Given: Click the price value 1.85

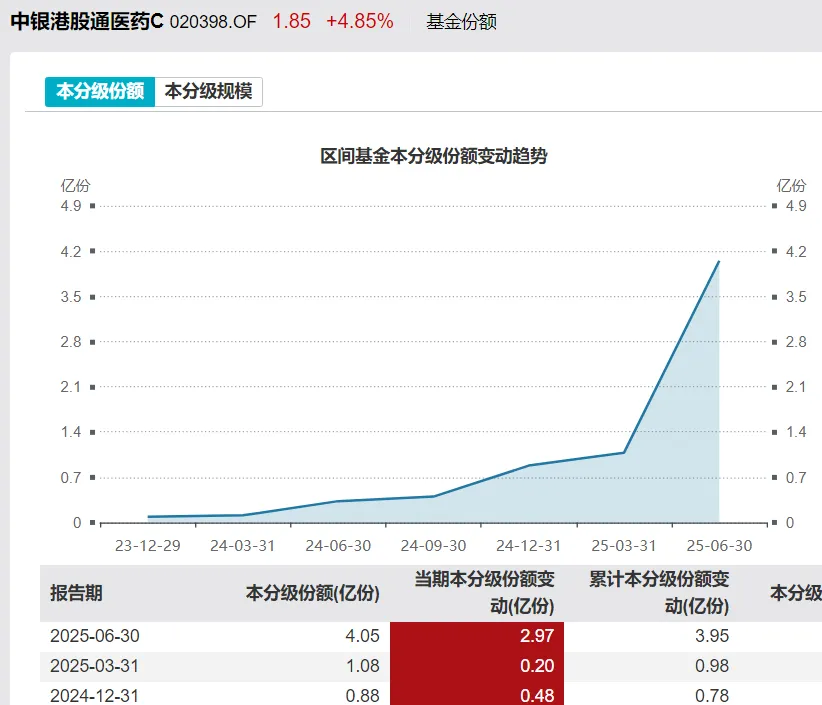Looking at the screenshot, I should [x=291, y=21].
